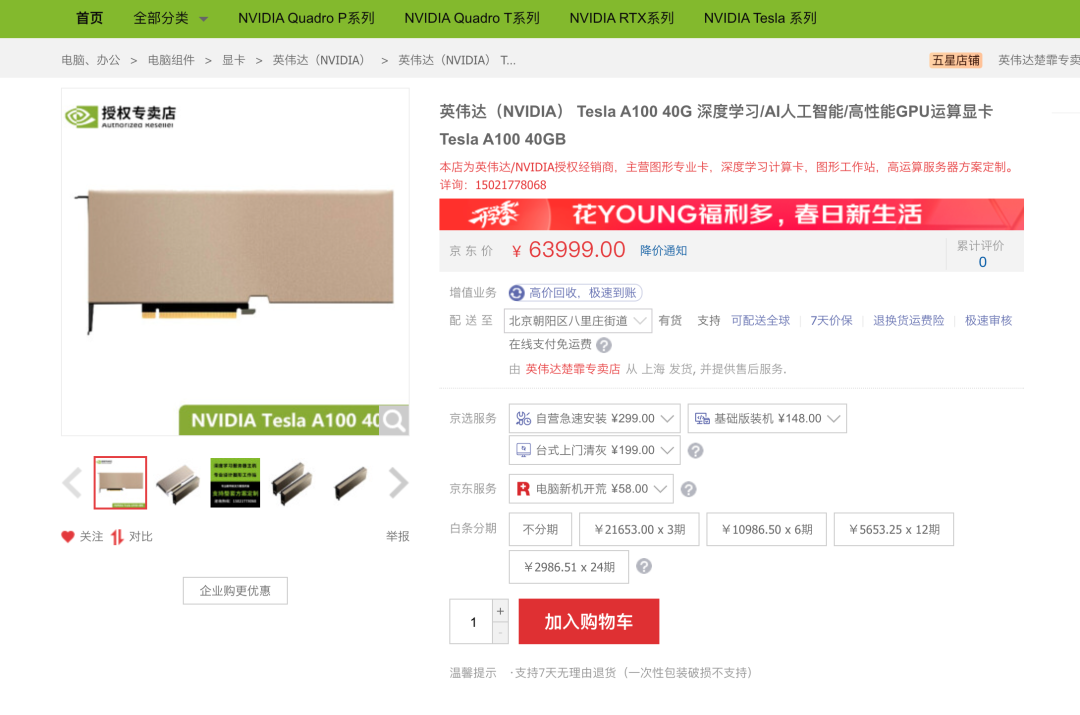Show next thumbnails with right arrow
1080x715 pixels.
click(x=399, y=482)
